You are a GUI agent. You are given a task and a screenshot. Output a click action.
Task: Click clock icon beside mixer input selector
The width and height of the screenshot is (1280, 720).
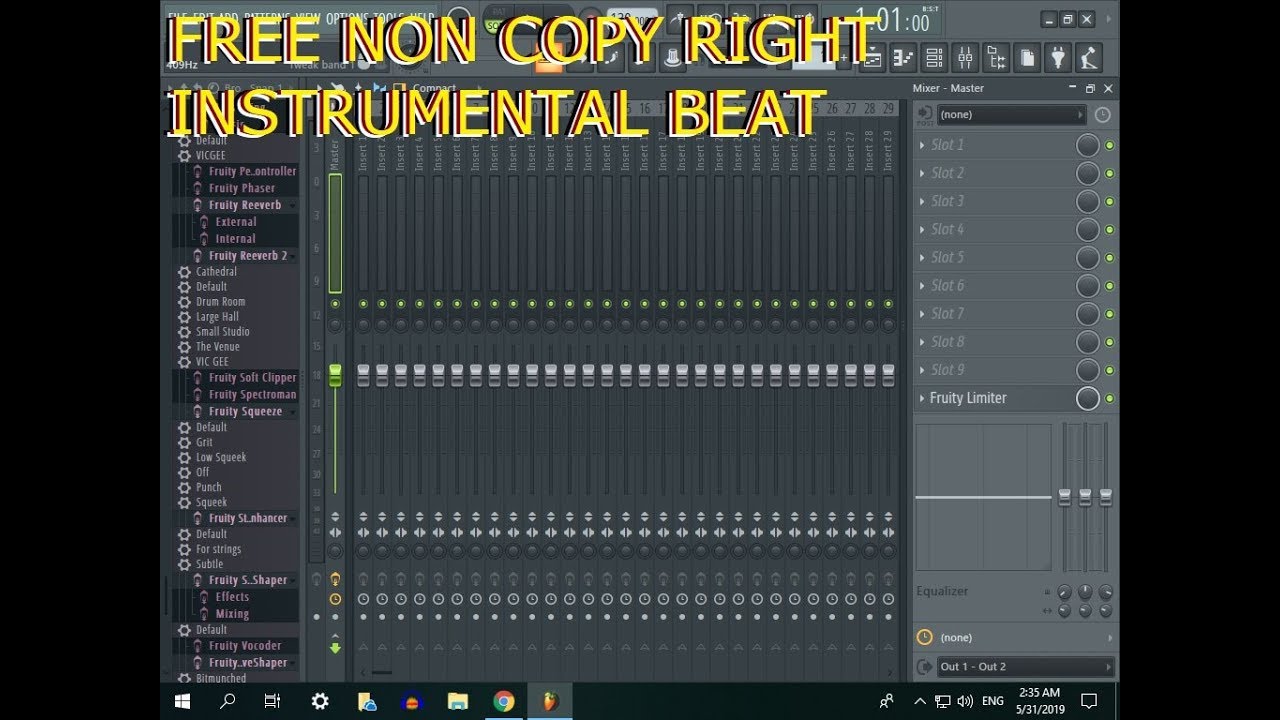pos(1102,115)
